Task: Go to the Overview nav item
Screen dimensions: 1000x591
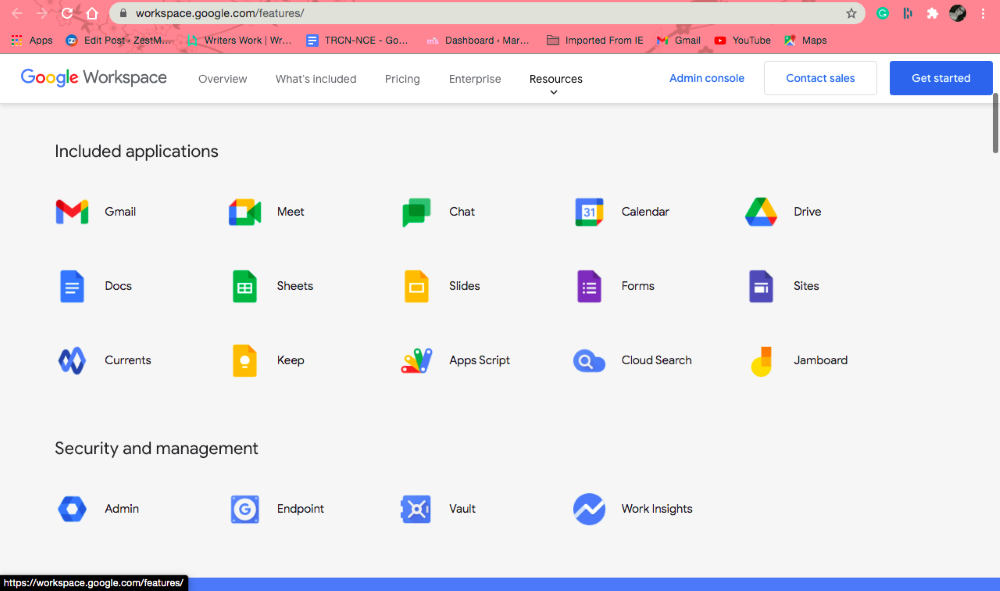Action: pos(223,79)
